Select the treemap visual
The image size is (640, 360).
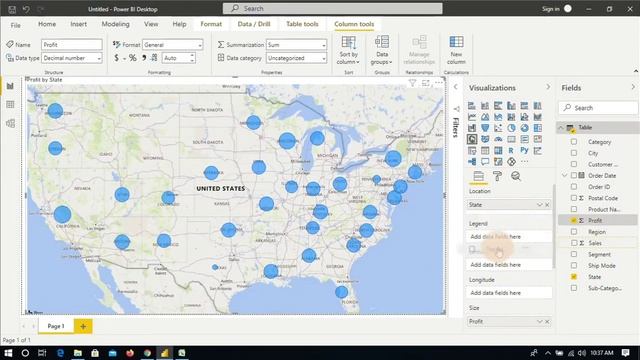click(x=538, y=128)
